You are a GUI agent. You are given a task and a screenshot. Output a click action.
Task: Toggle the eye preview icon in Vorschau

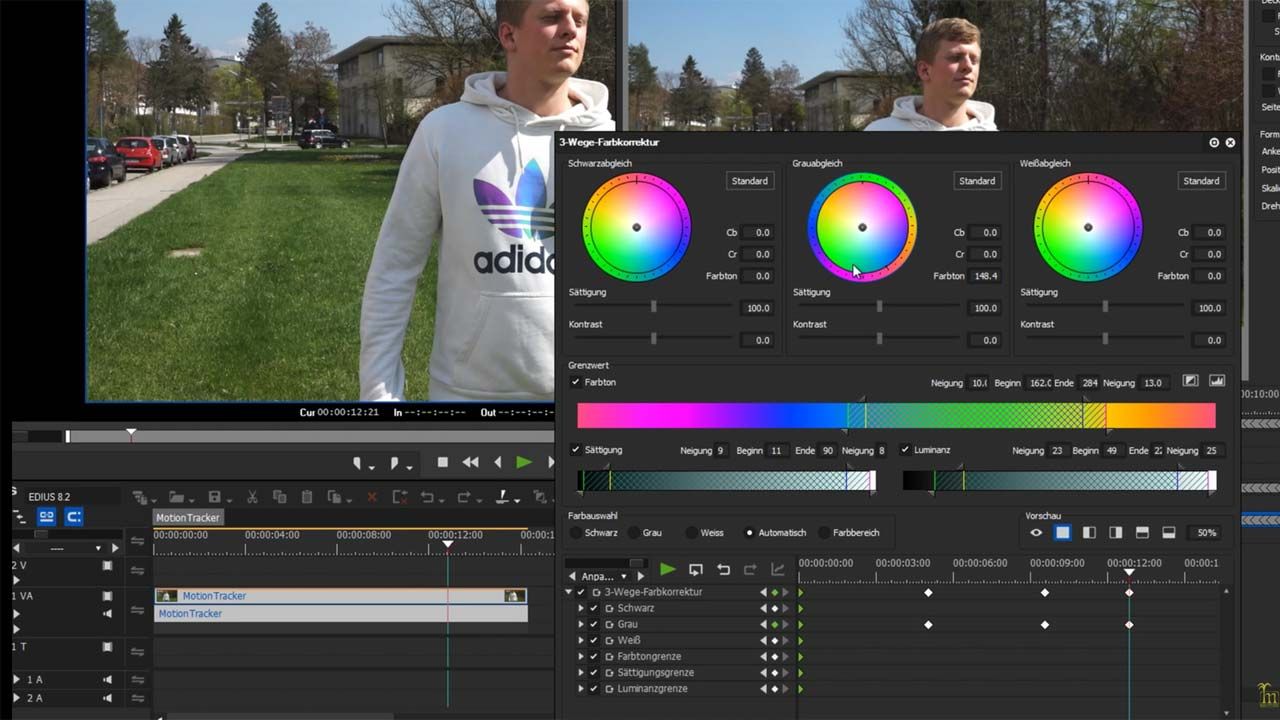coord(1036,533)
